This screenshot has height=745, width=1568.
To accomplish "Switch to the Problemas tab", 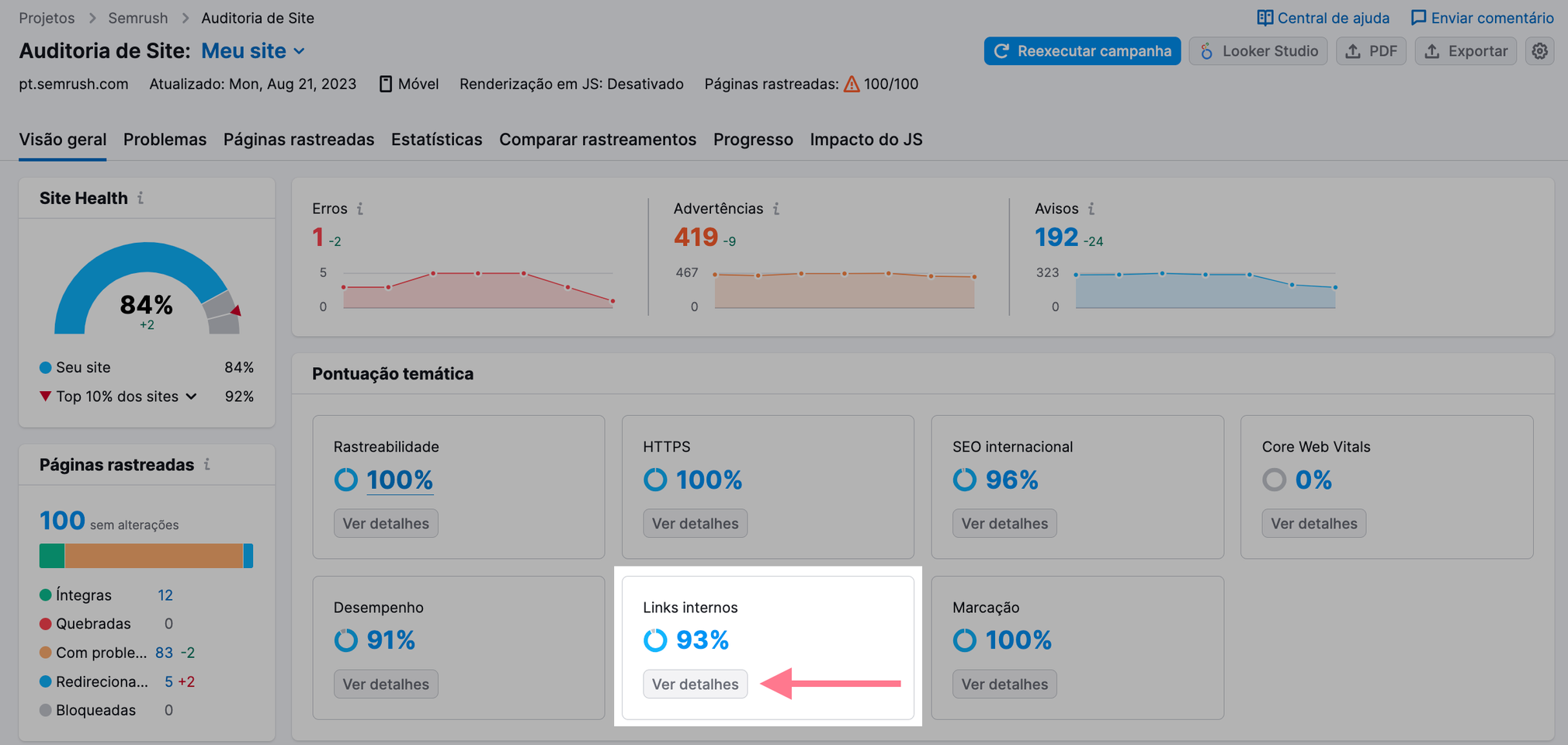I will tap(165, 139).
